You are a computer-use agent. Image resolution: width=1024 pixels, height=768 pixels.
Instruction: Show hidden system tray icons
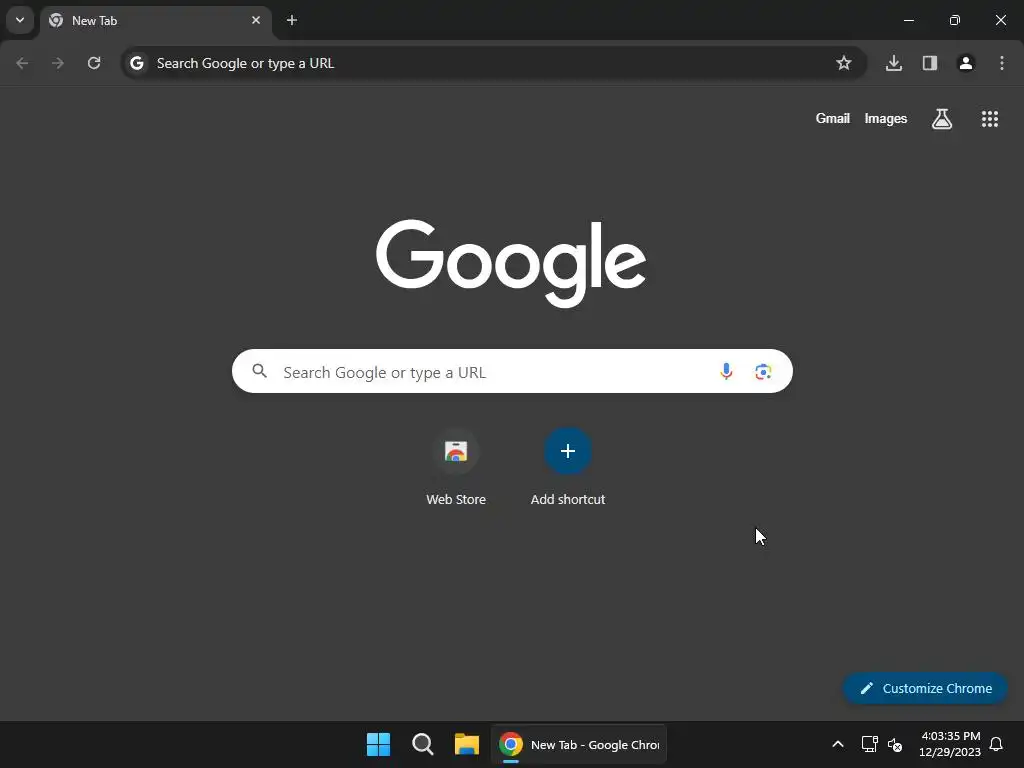(838, 744)
